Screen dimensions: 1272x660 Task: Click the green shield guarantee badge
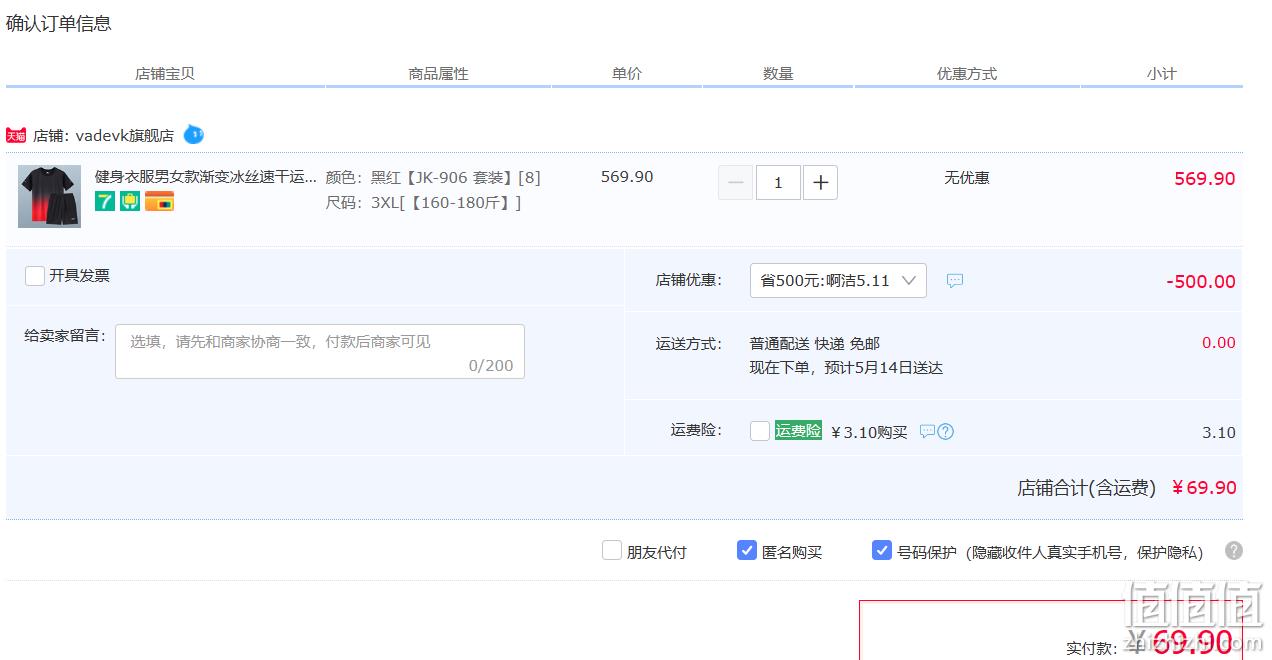pos(130,201)
